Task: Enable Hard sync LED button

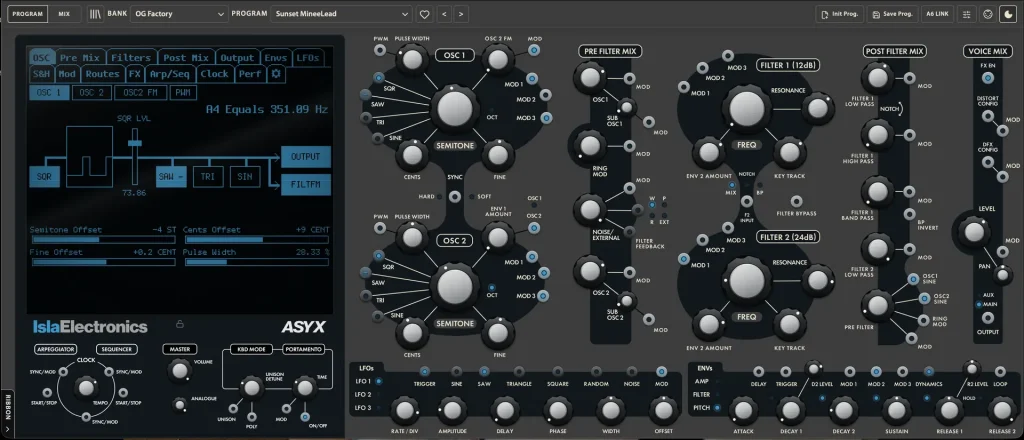Action: (441, 196)
